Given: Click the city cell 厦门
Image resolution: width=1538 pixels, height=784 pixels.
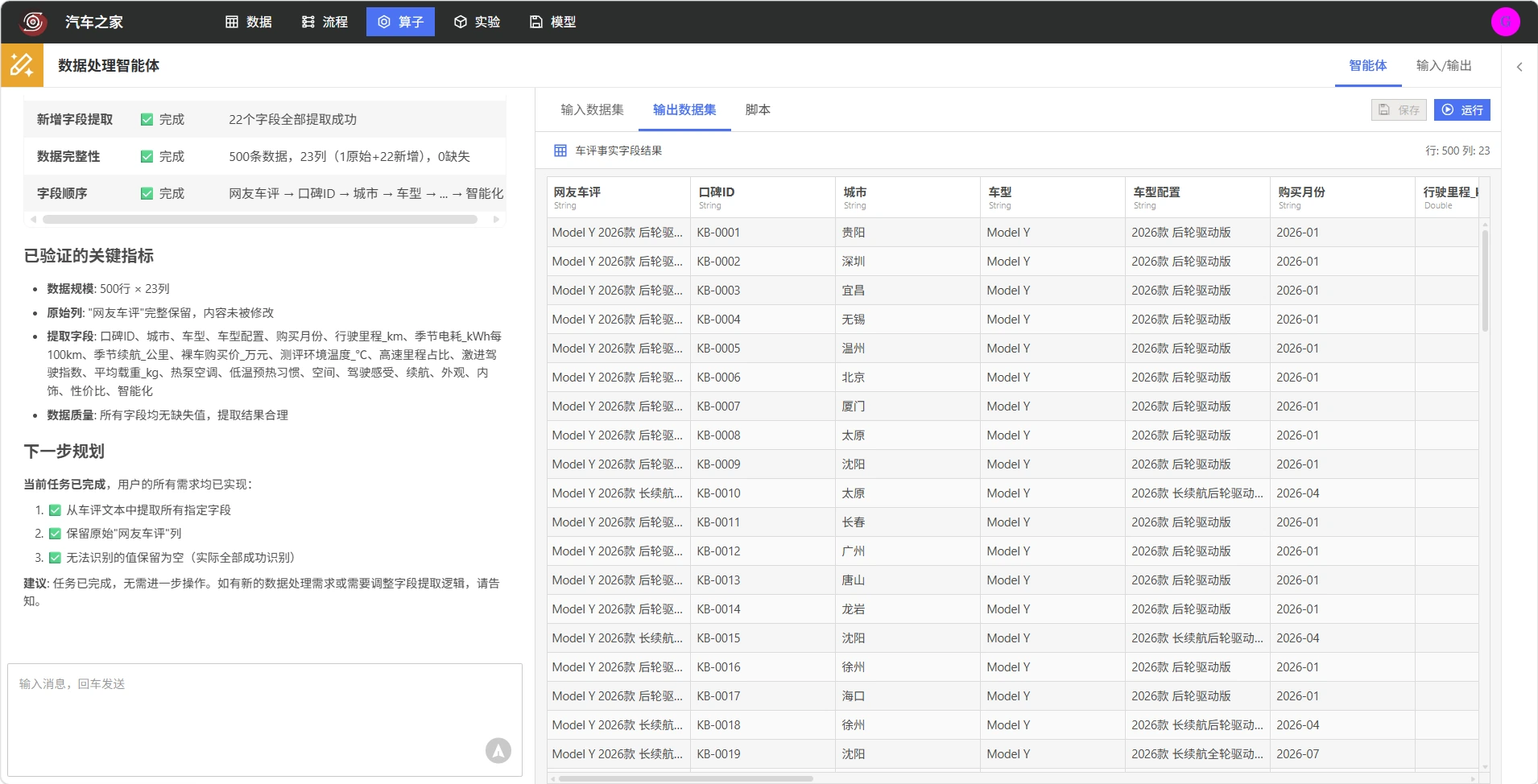Looking at the screenshot, I should point(908,406).
